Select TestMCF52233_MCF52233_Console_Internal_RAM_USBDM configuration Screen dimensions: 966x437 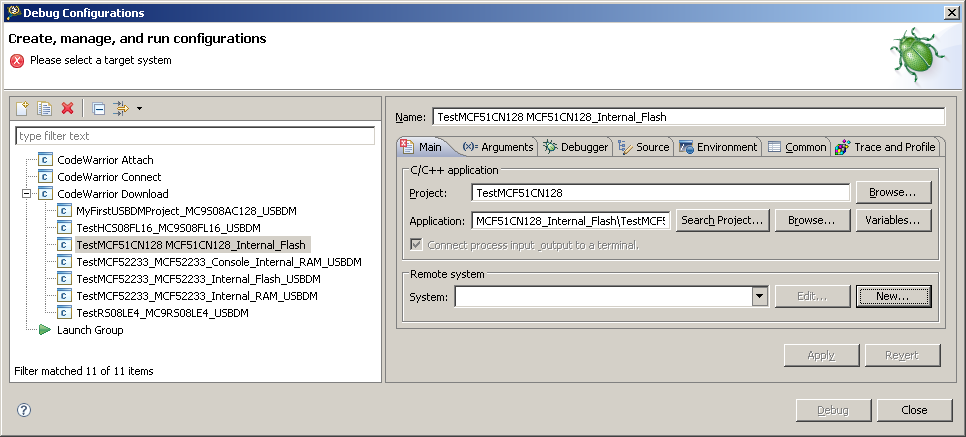(x=219, y=262)
